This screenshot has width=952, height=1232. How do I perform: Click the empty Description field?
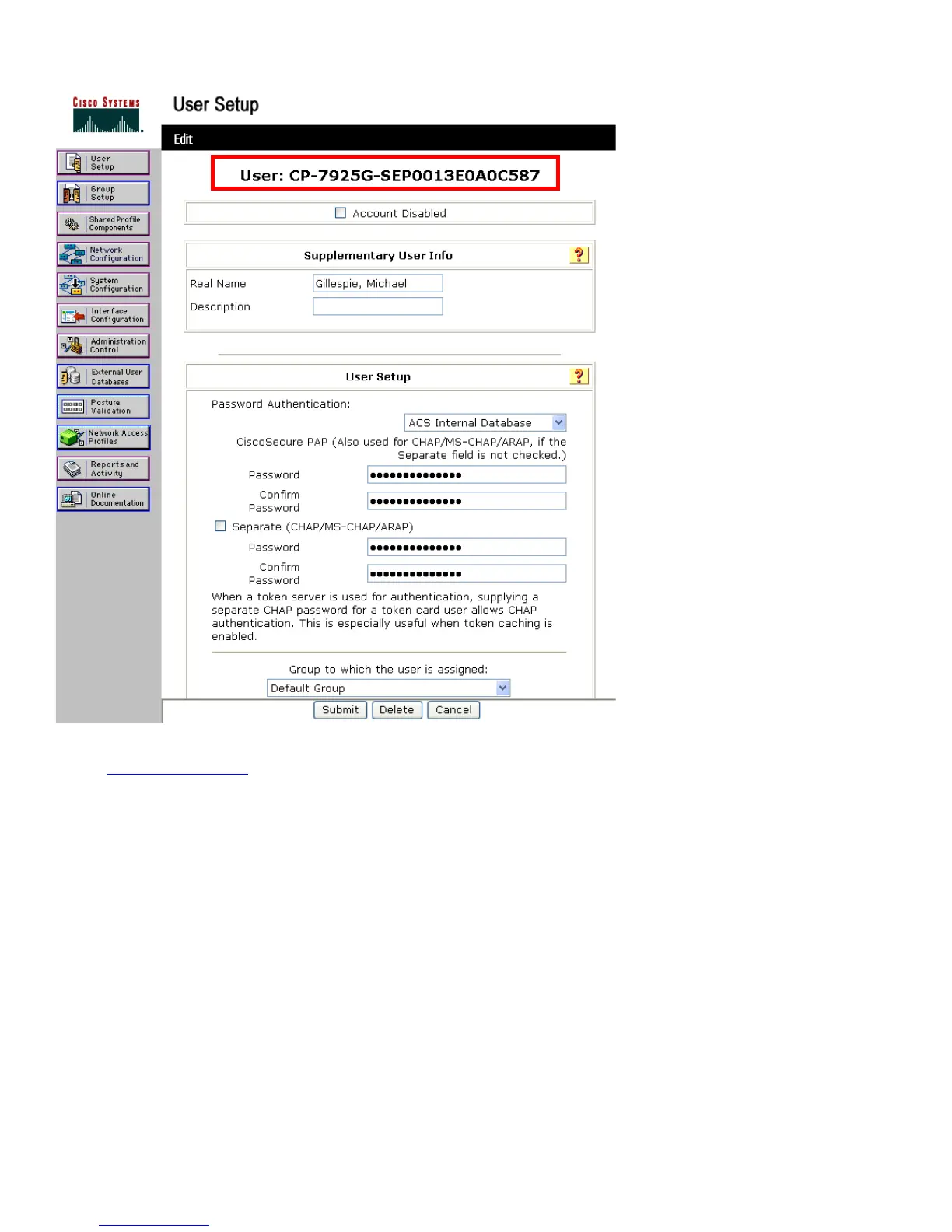(x=377, y=306)
